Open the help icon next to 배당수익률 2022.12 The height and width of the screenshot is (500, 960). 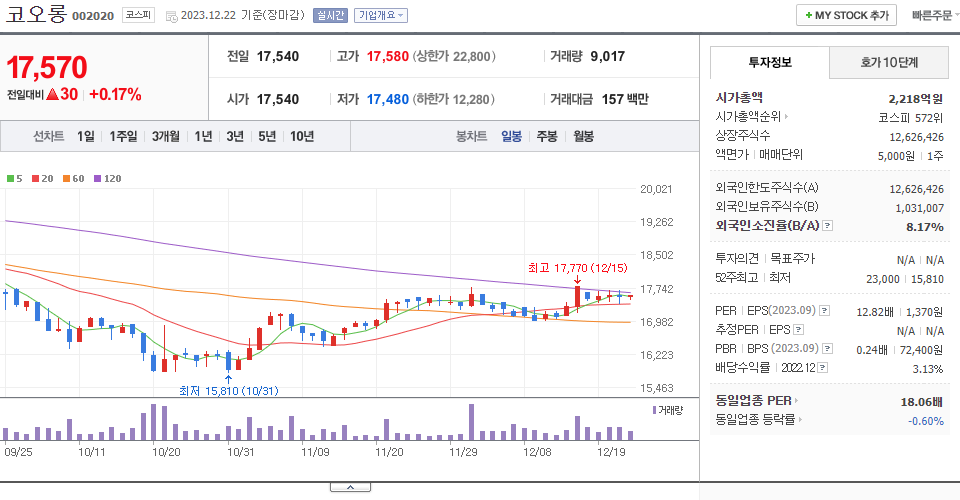pos(823,368)
